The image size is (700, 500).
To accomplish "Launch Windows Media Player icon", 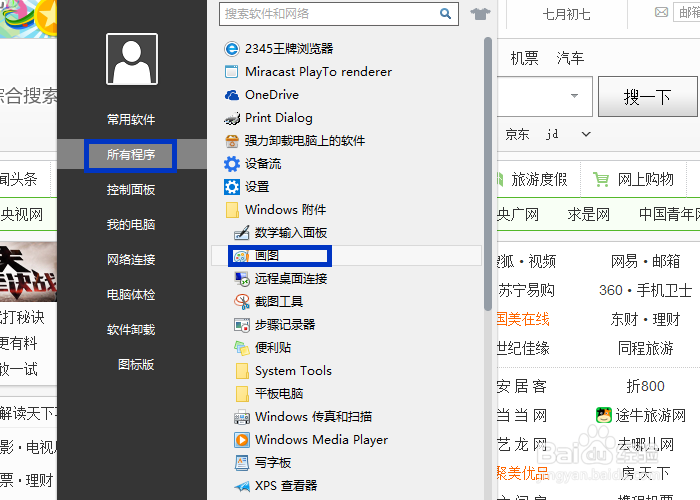I will pos(242,440).
